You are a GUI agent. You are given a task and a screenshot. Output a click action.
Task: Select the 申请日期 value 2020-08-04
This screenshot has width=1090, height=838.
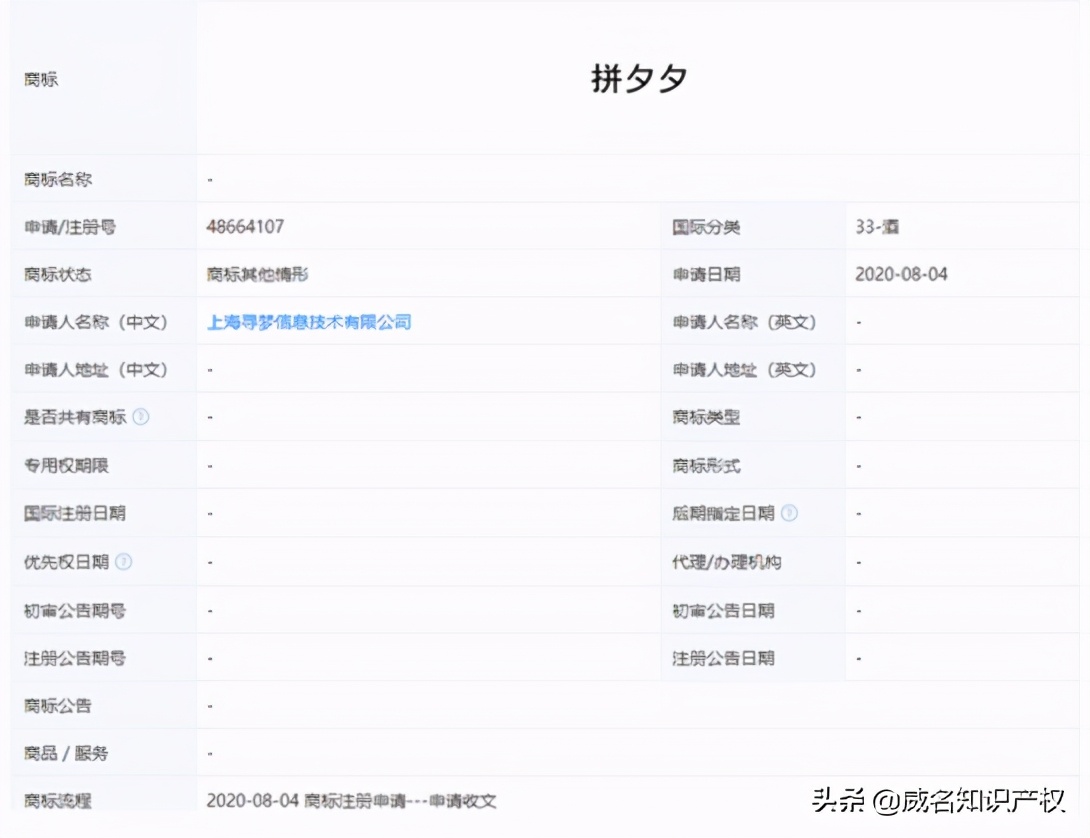[x=899, y=274]
